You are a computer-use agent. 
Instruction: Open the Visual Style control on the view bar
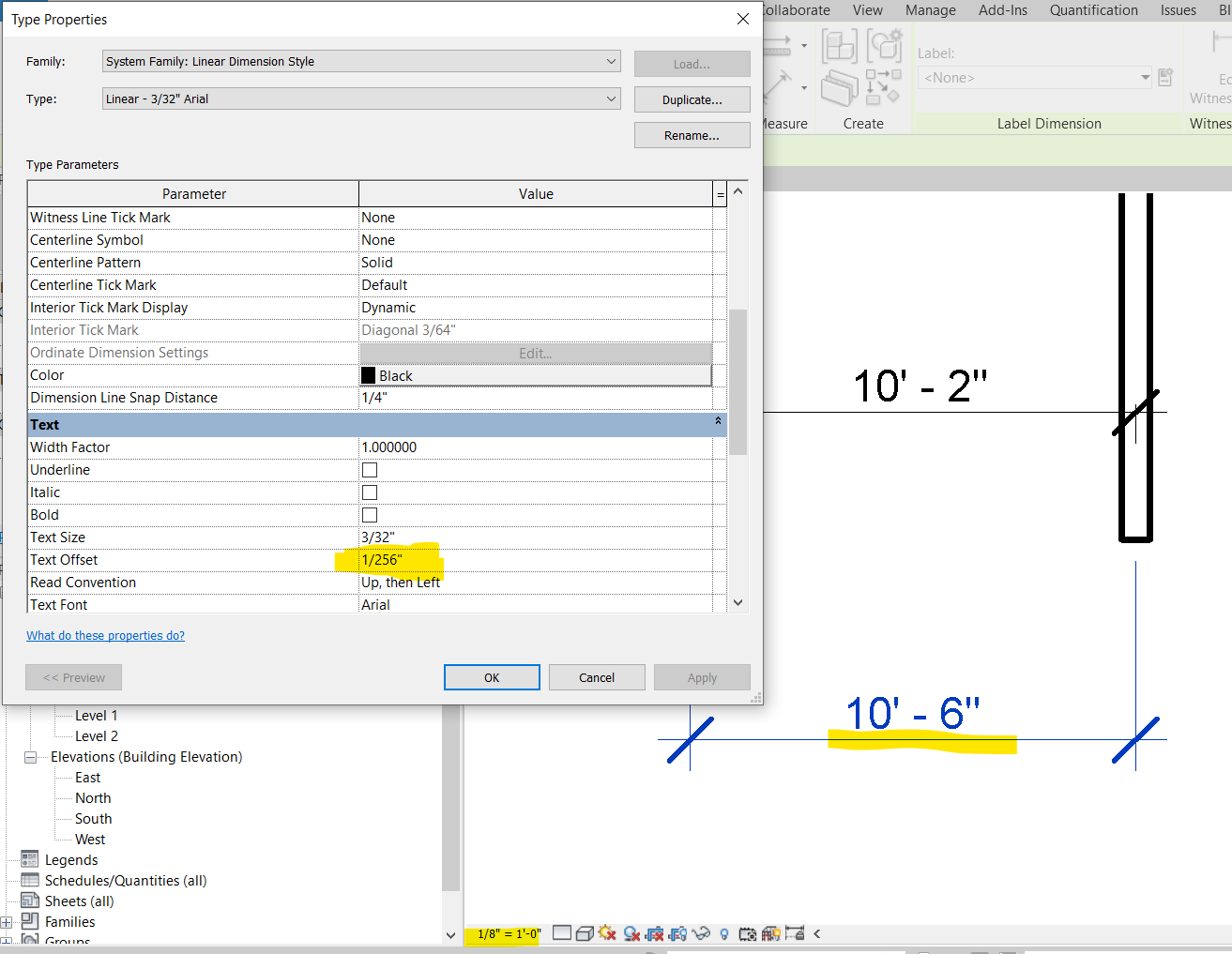585,932
